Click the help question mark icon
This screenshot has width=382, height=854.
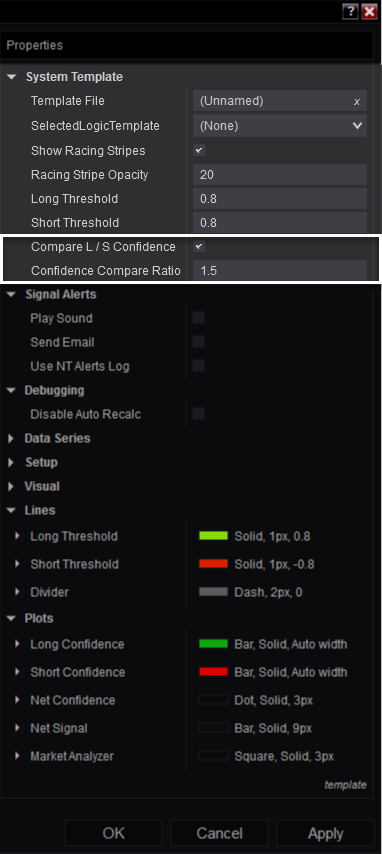[350, 12]
